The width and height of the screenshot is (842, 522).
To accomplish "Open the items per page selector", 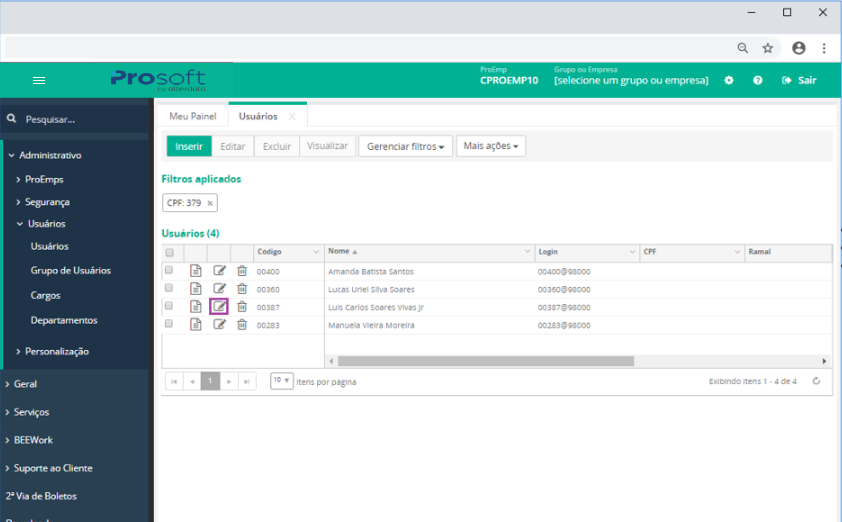I will pyautogui.click(x=281, y=381).
